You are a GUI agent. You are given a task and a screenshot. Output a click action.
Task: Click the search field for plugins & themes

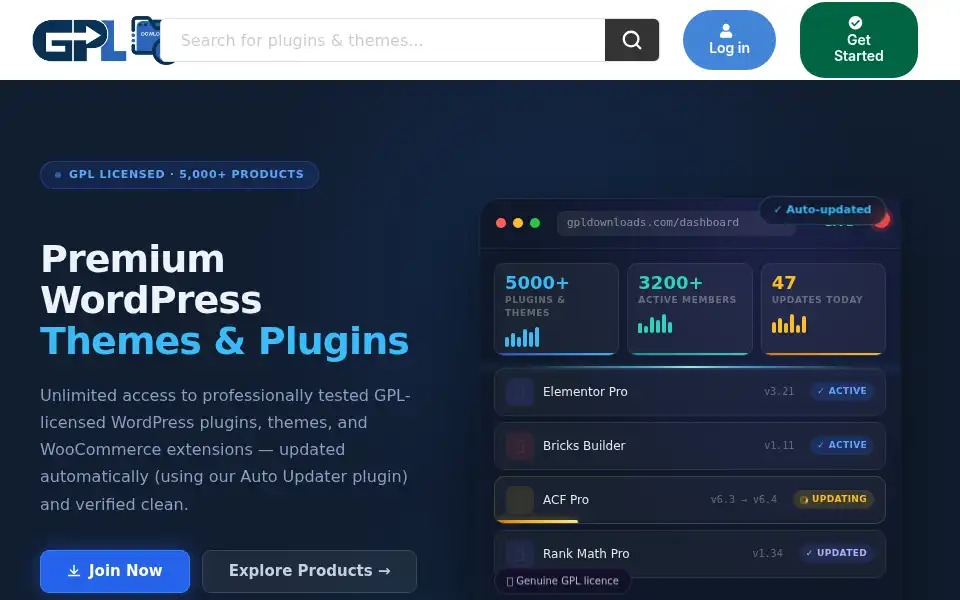click(383, 40)
